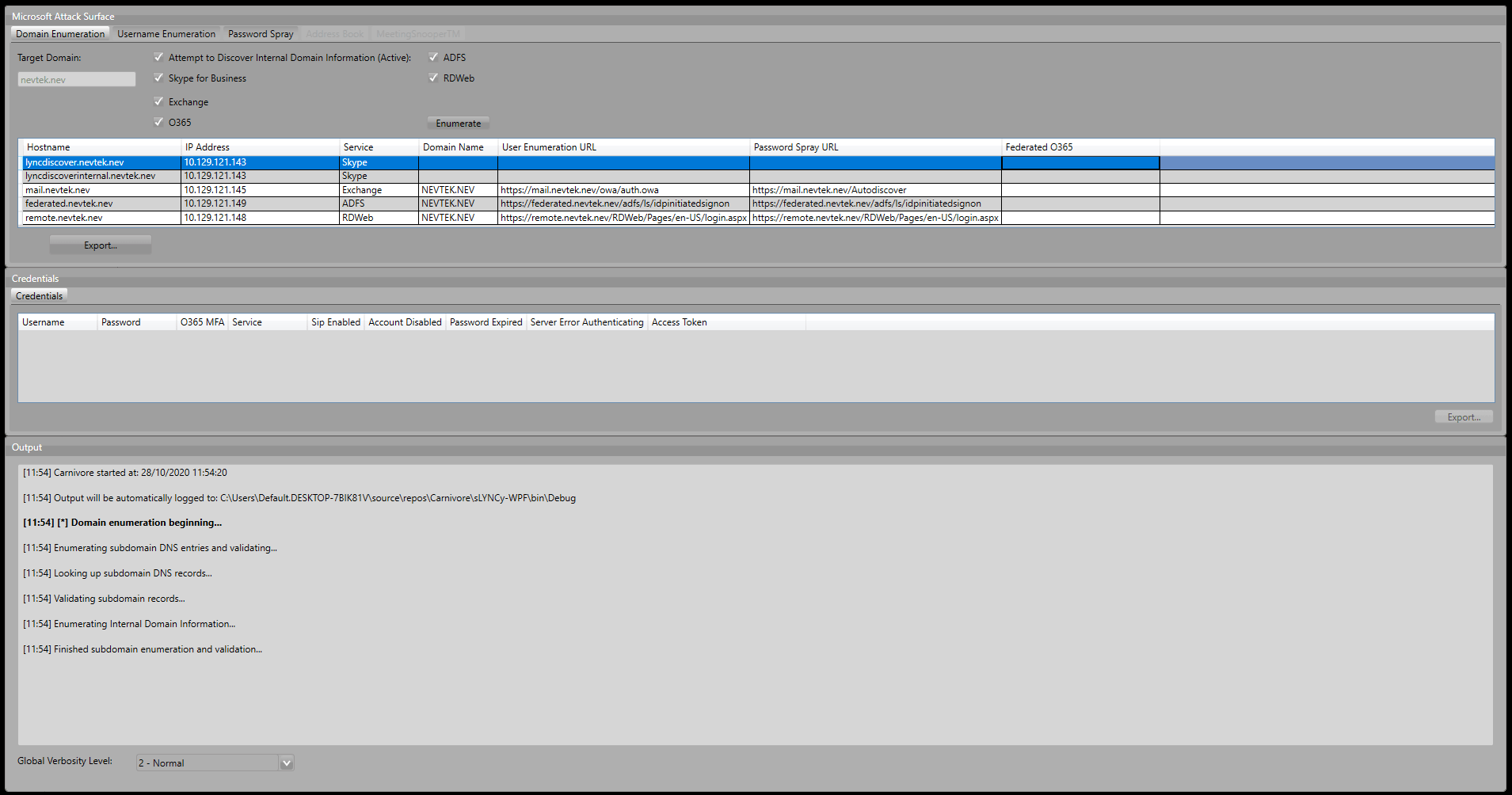Select the federated.nevtek.nev hostname row
This screenshot has width=1512, height=795.
(69, 204)
